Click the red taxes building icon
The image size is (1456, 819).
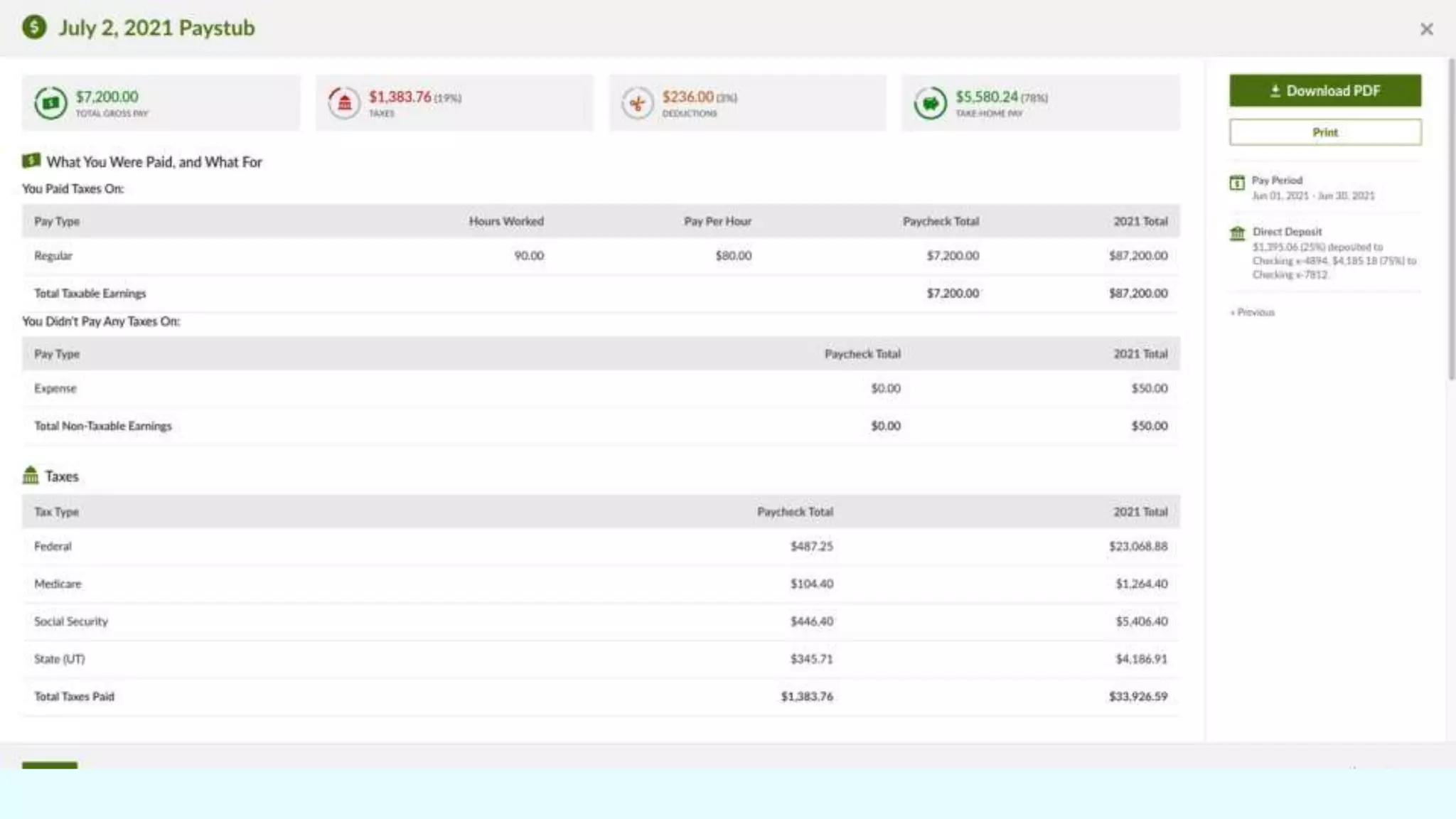click(x=344, y=103)
